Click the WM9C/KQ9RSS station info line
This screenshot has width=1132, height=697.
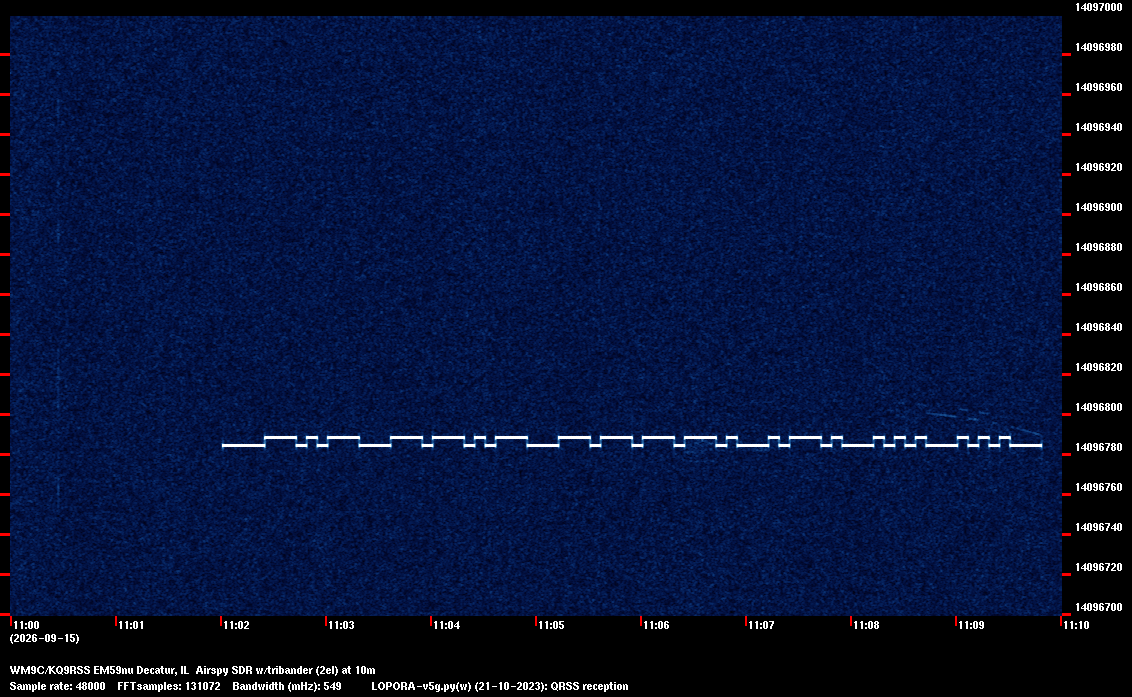[x=192, y=670]
